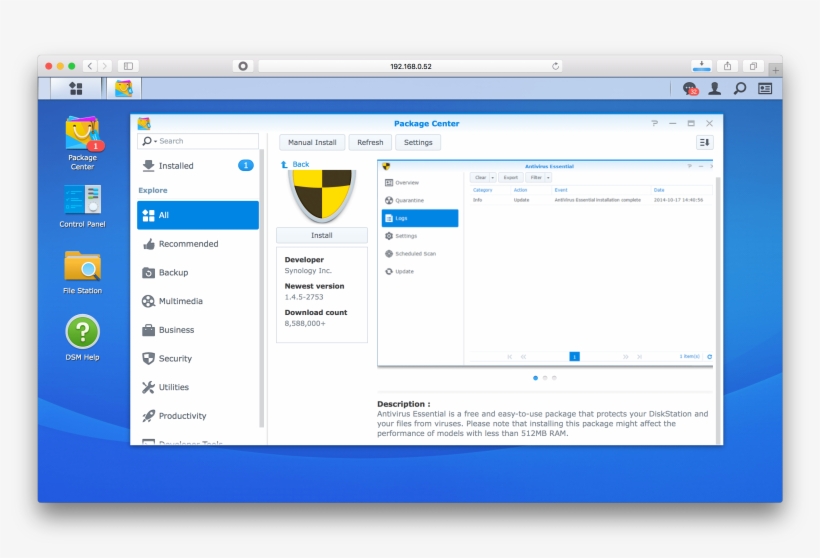Click the package Search field
Viewport: 820px width, 558px height.
(198, 141)
